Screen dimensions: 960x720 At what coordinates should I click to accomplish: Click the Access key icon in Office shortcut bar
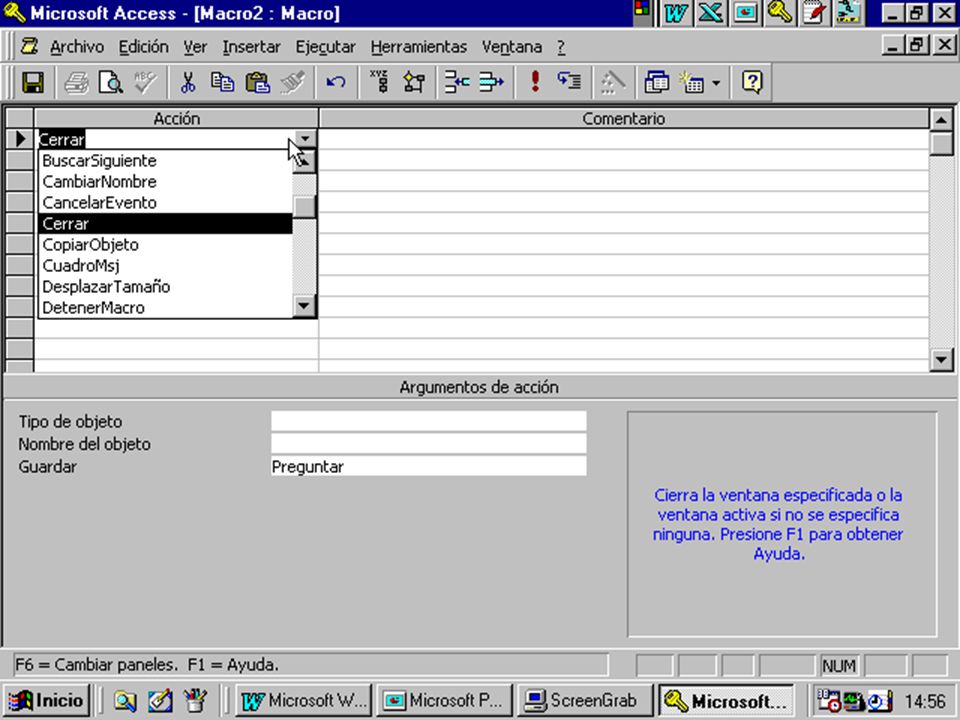pos(779,13)
